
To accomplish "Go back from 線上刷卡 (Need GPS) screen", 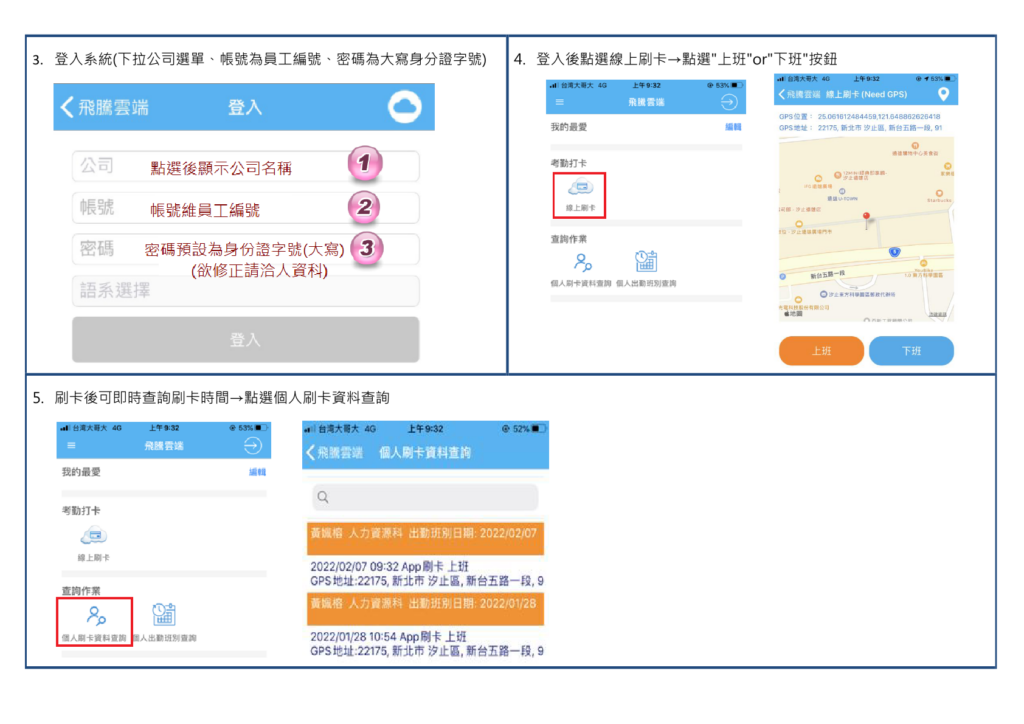I will pyautogui.click(x=784, y=94).
